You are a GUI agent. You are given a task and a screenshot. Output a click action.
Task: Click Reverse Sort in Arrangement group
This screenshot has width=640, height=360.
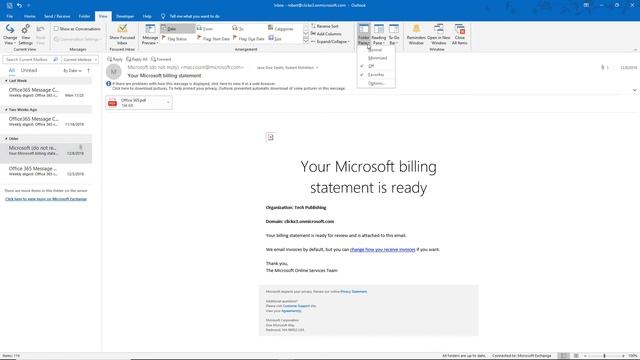(325, 26)
